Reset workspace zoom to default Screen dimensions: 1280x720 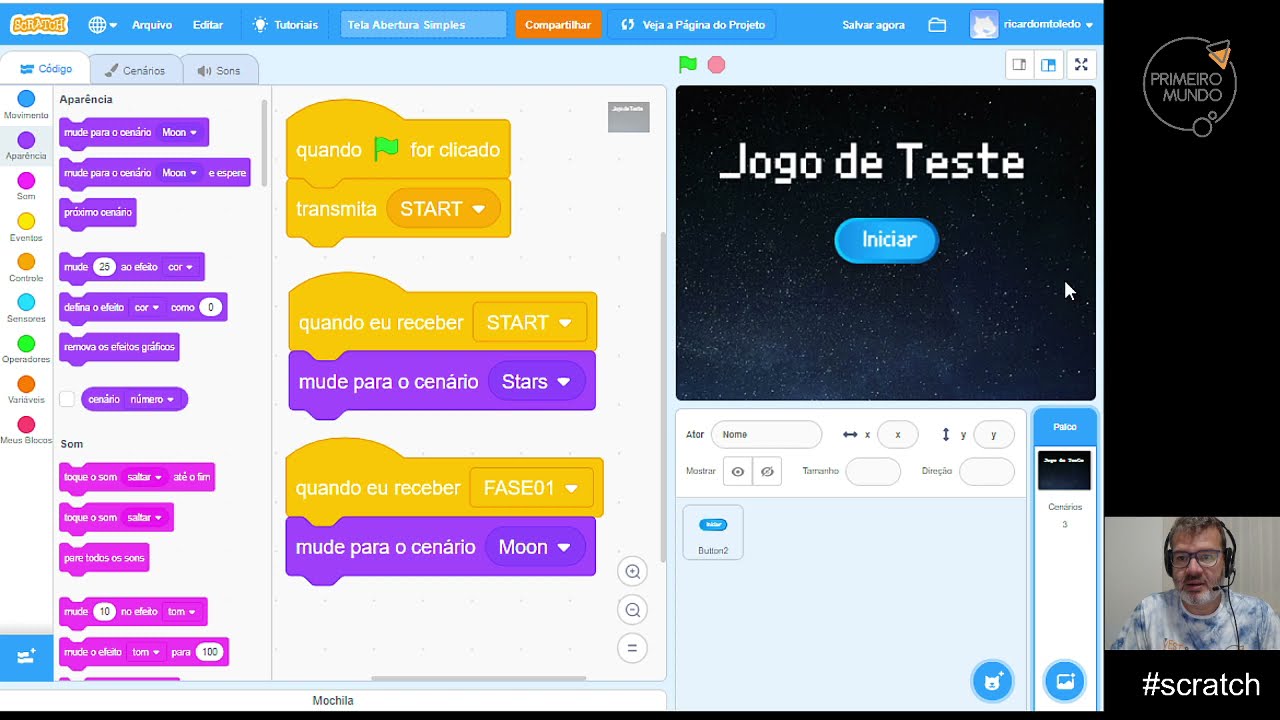632,648
